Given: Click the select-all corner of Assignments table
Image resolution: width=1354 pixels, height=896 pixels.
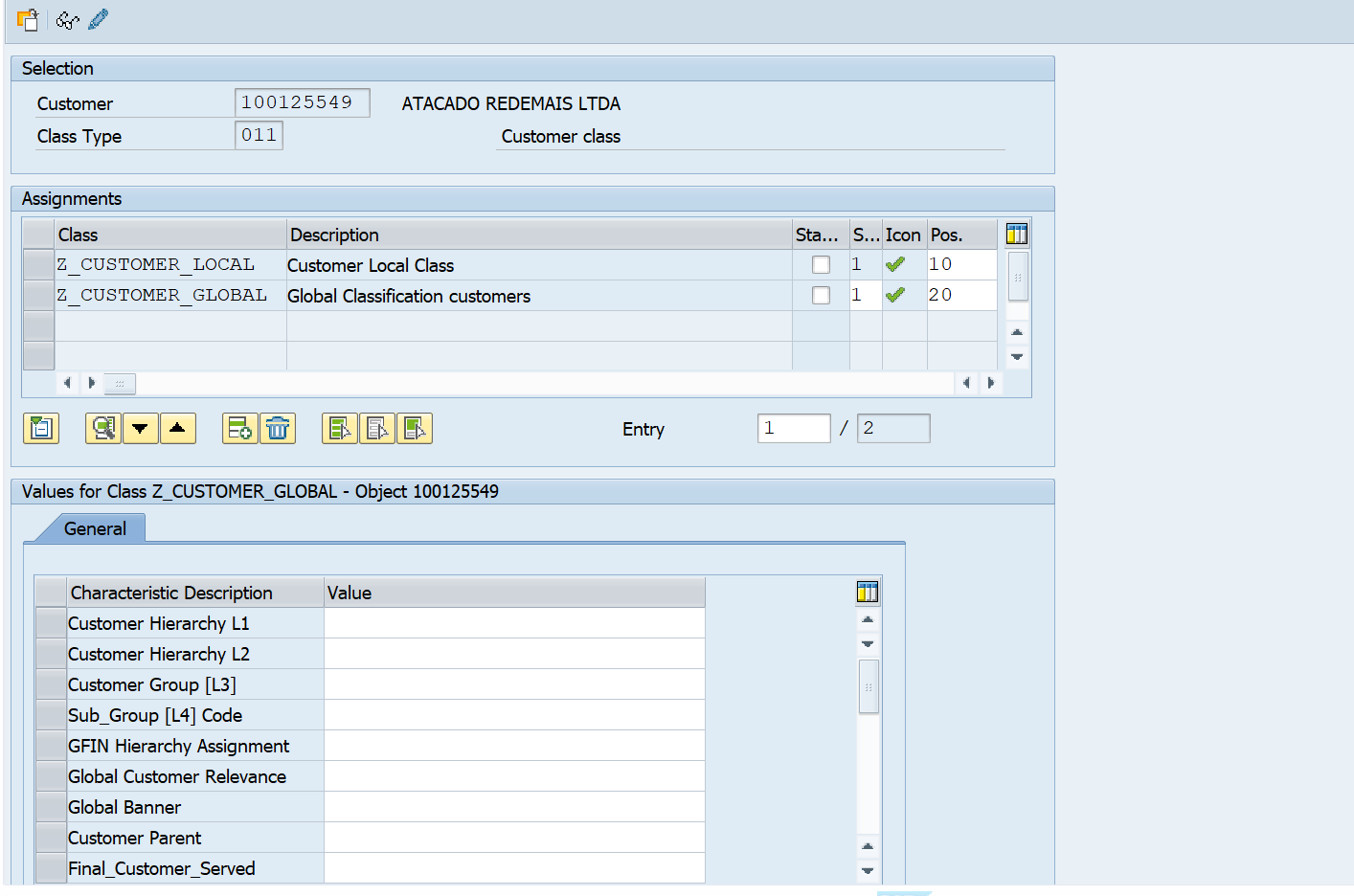Looking at the screenshot, I should pyautogui.click(x=38, y=235).
